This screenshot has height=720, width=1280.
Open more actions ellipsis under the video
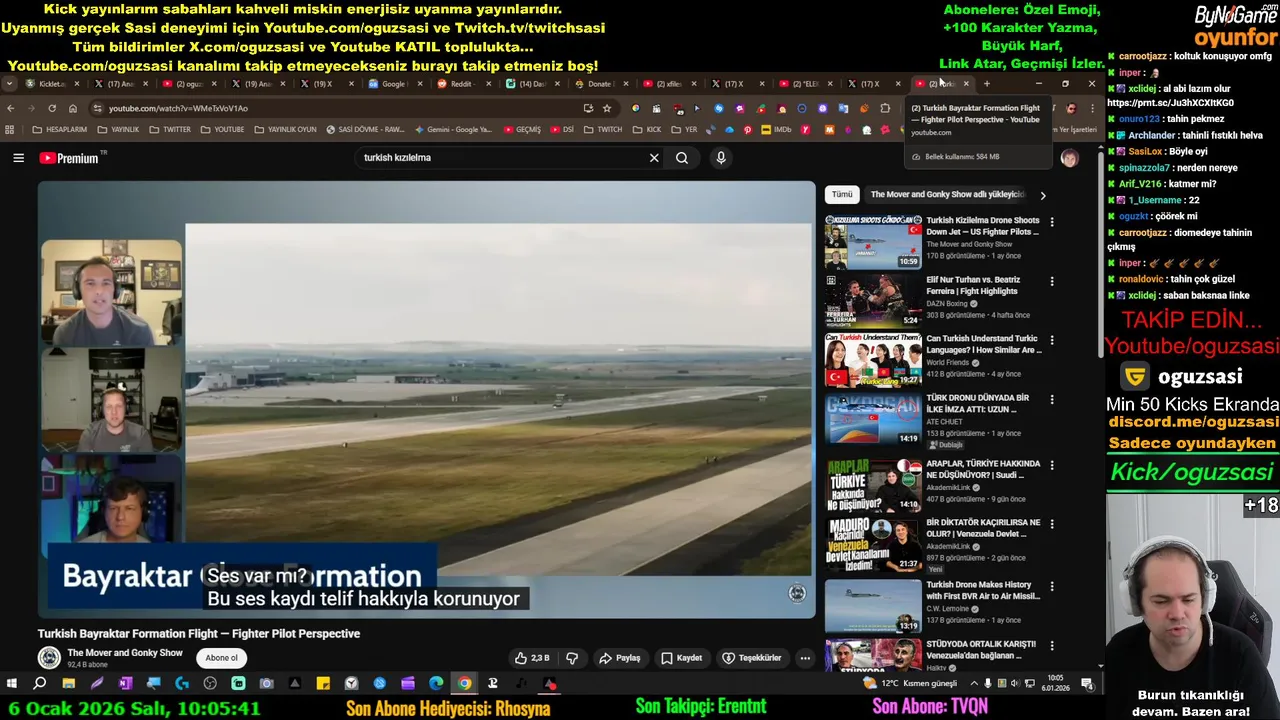pos(805,658)
